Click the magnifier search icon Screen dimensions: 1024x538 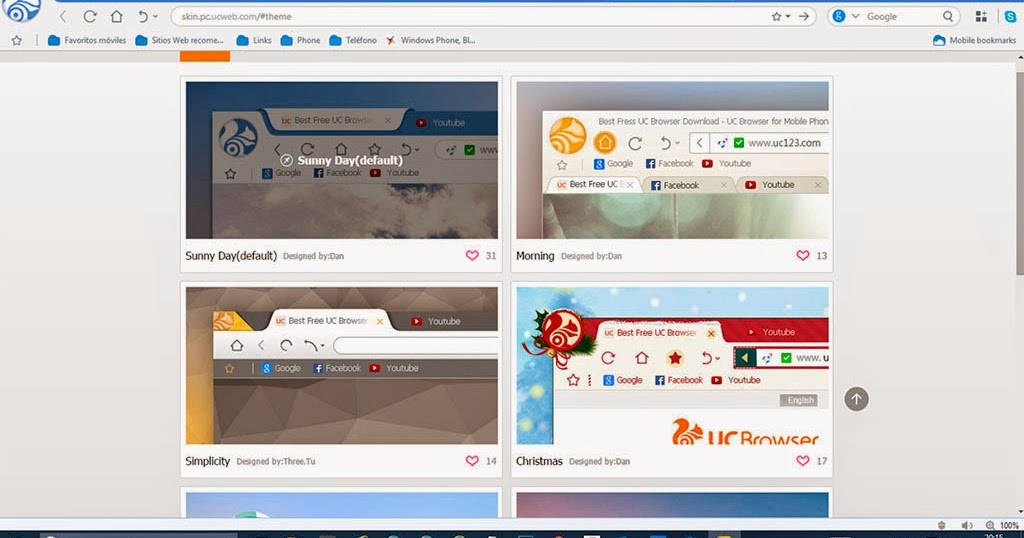[x=948, y=16]
